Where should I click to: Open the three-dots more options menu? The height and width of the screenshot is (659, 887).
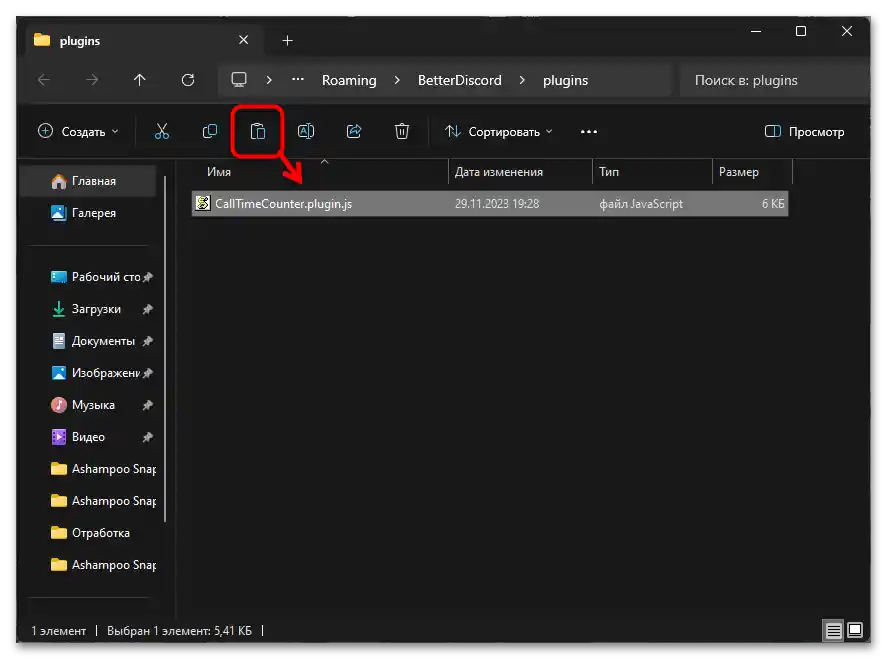coord(589,131)
